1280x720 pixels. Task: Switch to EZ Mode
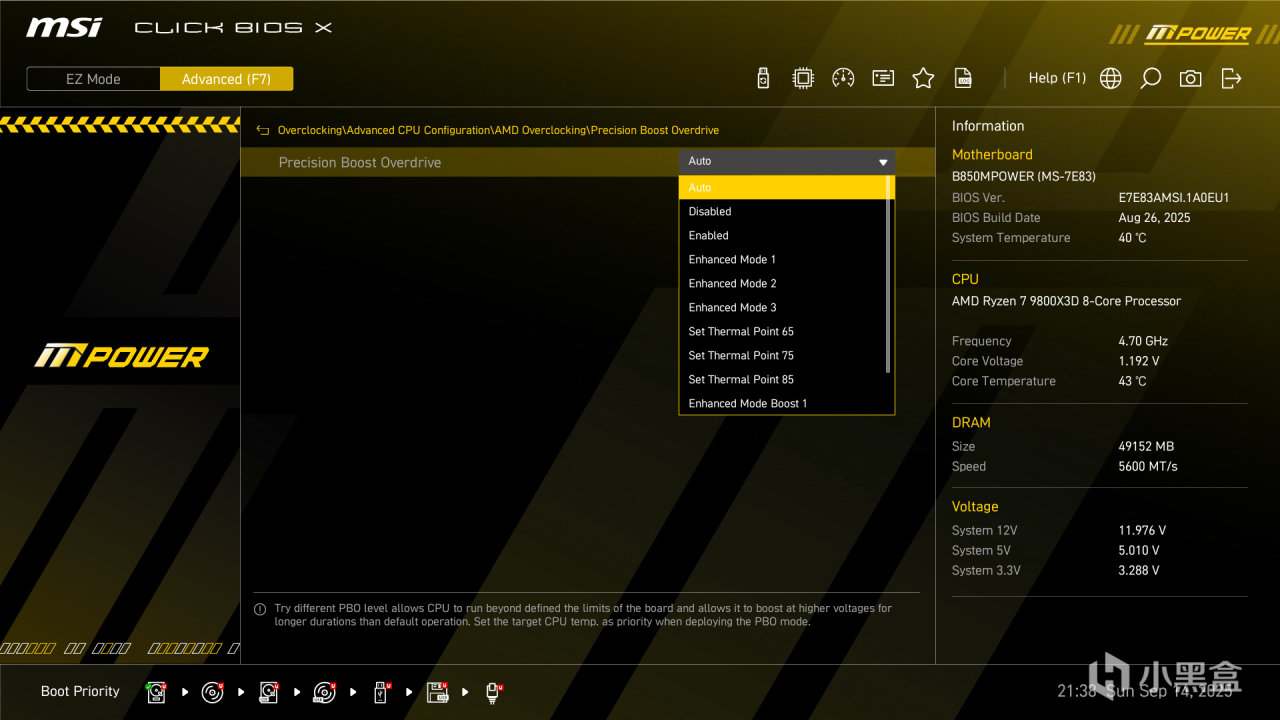tap(93, 79)
